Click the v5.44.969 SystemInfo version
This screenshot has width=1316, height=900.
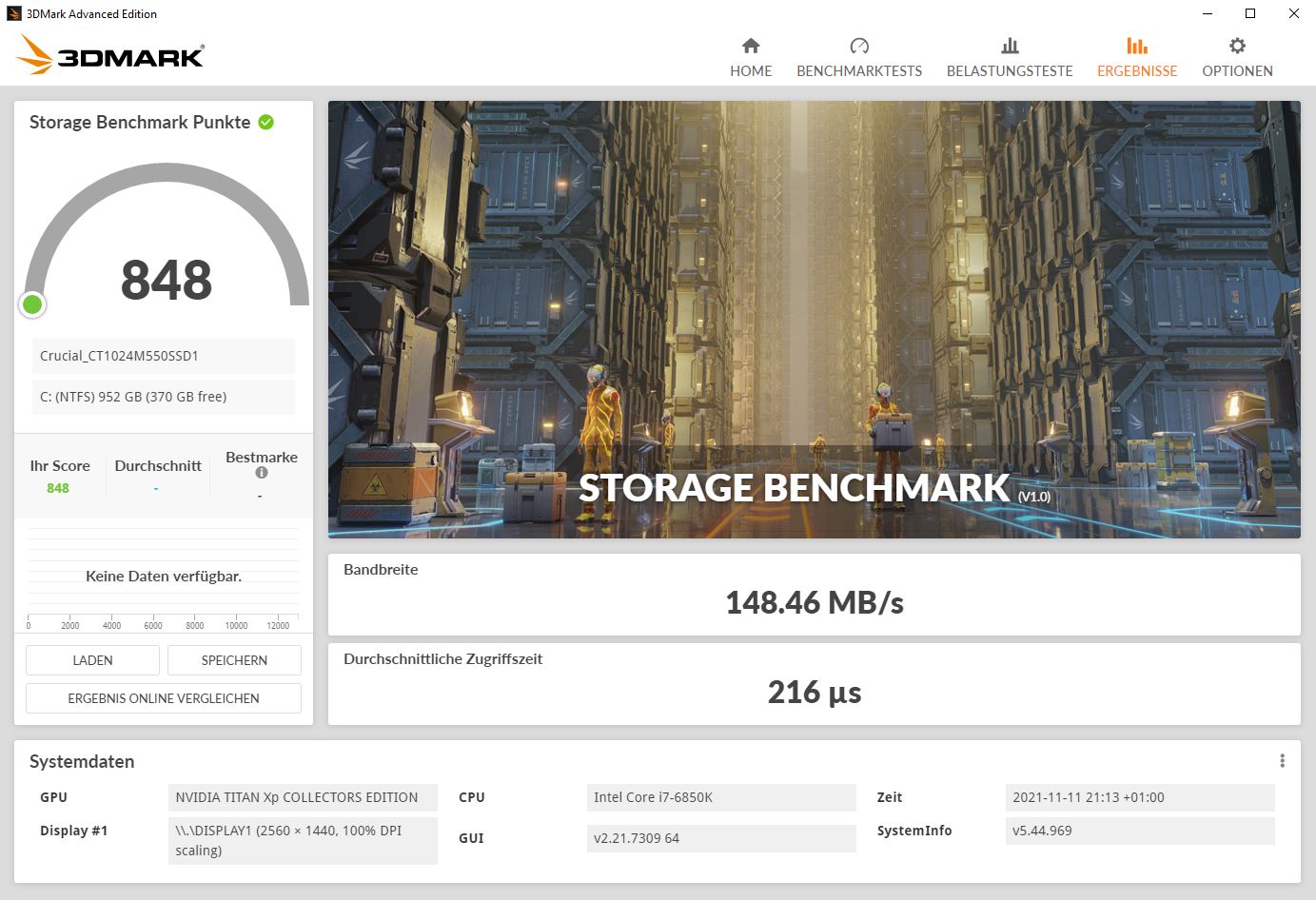[x=1140, y=831]
